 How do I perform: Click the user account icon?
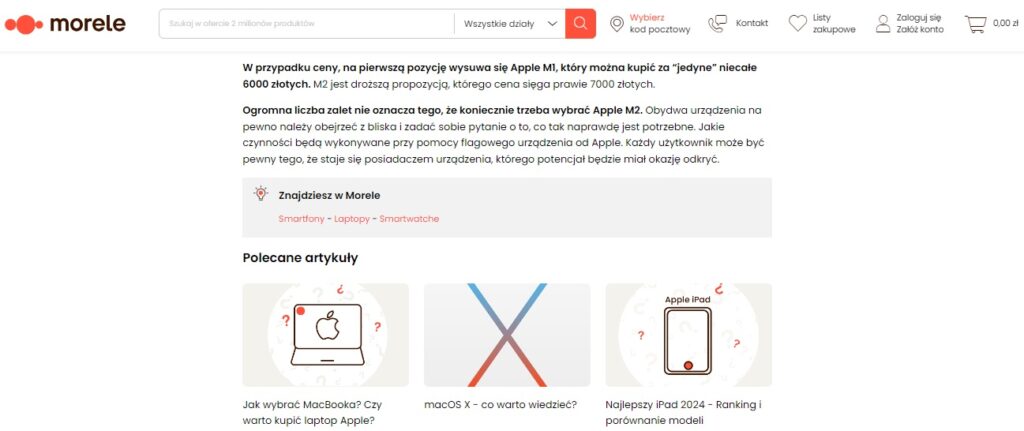(x=883, y=24)
